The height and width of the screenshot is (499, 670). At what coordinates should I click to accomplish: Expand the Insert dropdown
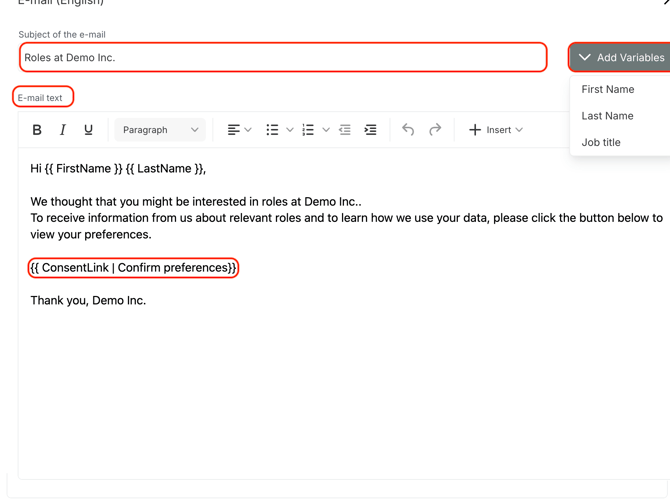click(x=496, y=130)
